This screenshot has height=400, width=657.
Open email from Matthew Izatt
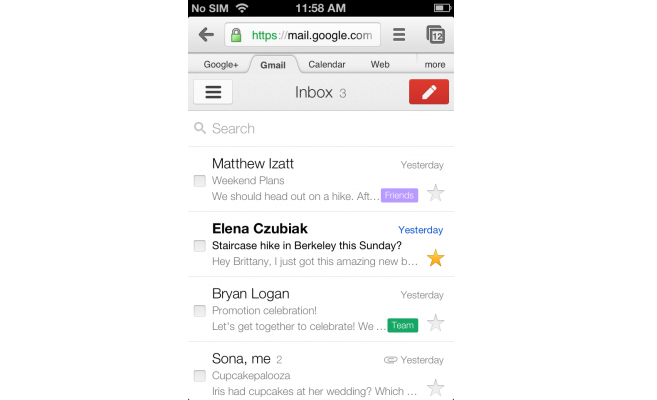321,179
